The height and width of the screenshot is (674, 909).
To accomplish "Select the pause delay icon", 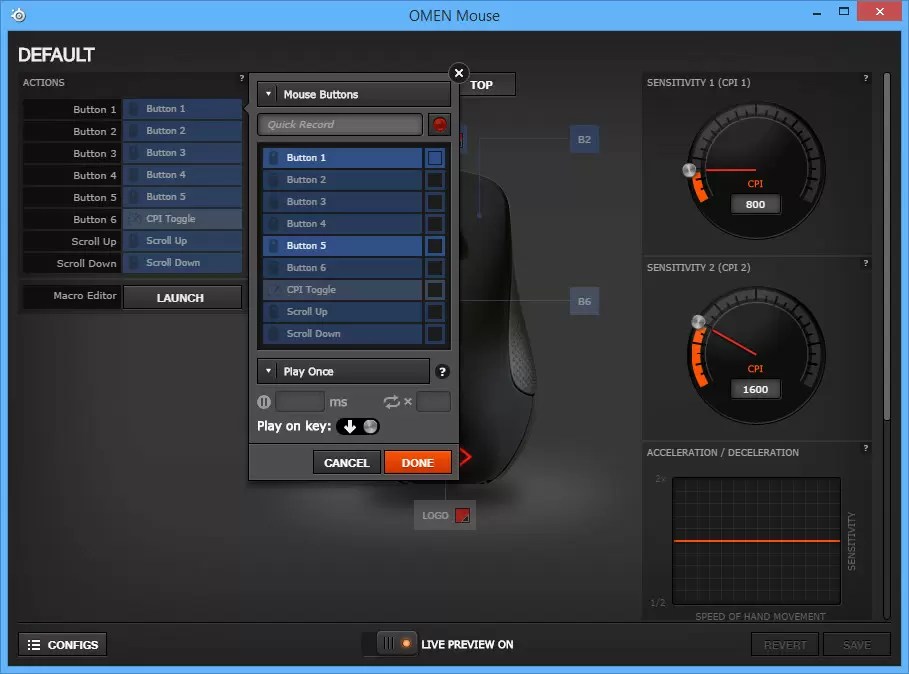I will point(263,401).
